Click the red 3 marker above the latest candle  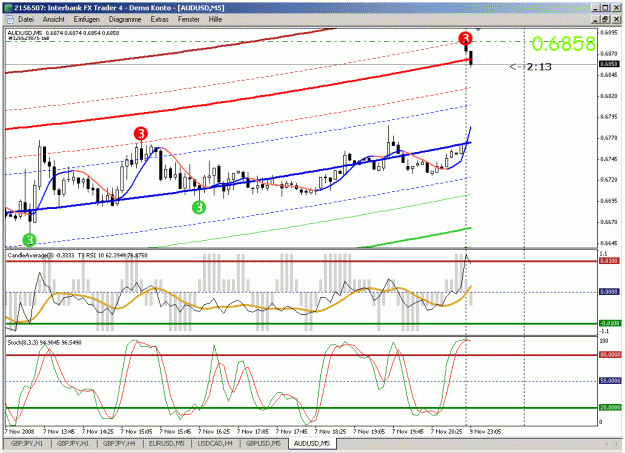point(465,38)
